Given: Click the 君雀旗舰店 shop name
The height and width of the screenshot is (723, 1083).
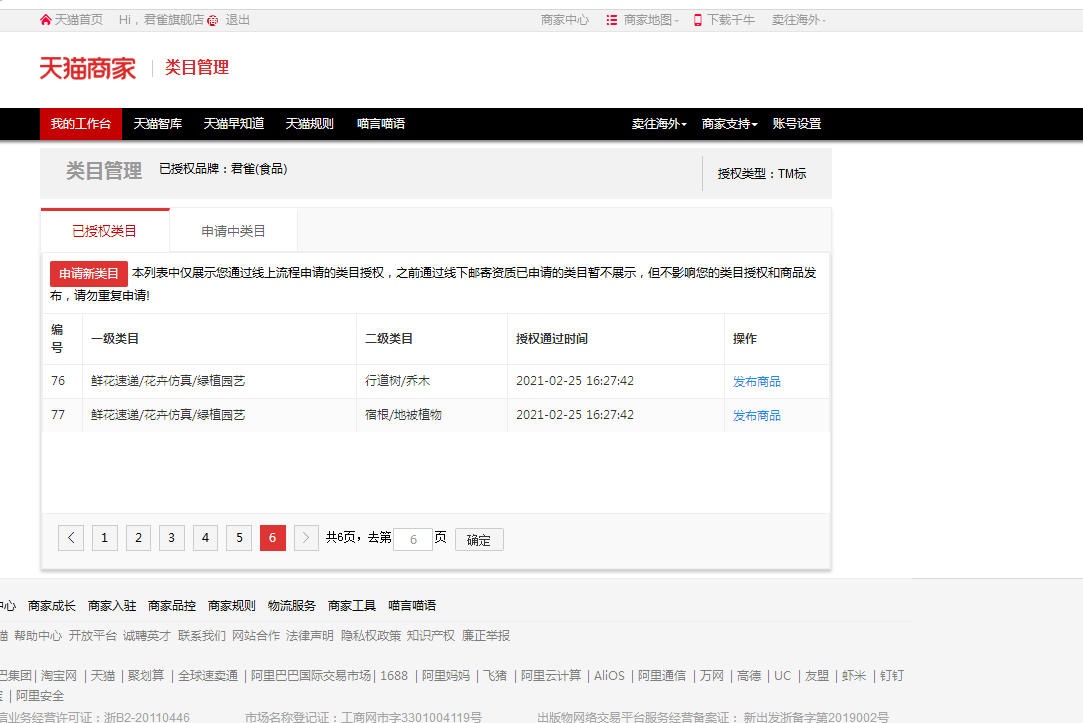Looking at the screenshot, I should click(x=174, y=20).
